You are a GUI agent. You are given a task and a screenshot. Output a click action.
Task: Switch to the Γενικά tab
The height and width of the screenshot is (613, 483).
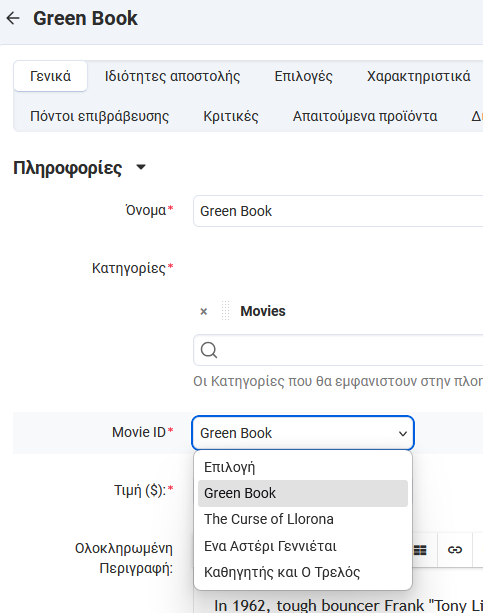point(50,76)
